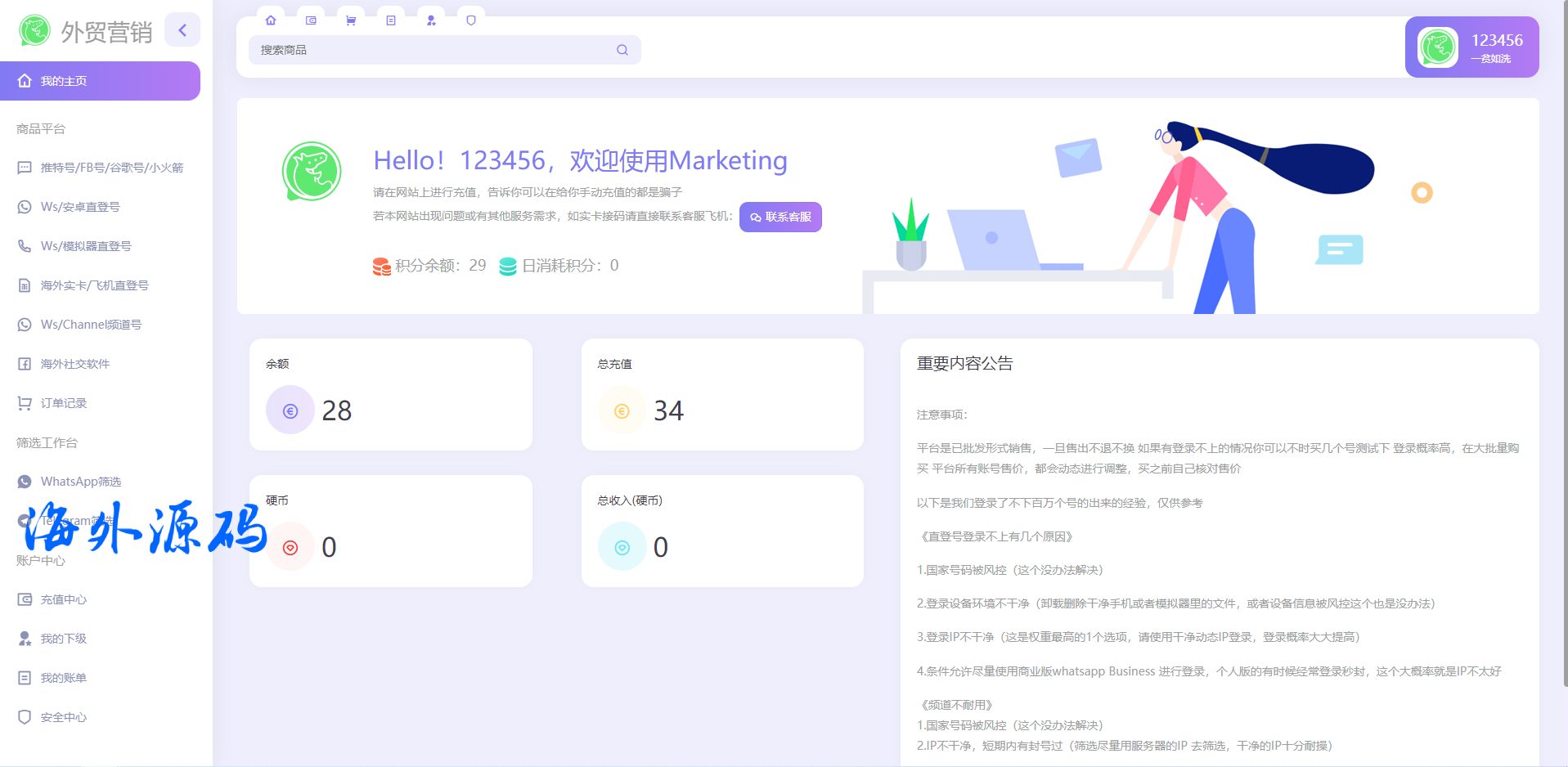
Task: Click the 联系客服 button
Action: point(780,218)
